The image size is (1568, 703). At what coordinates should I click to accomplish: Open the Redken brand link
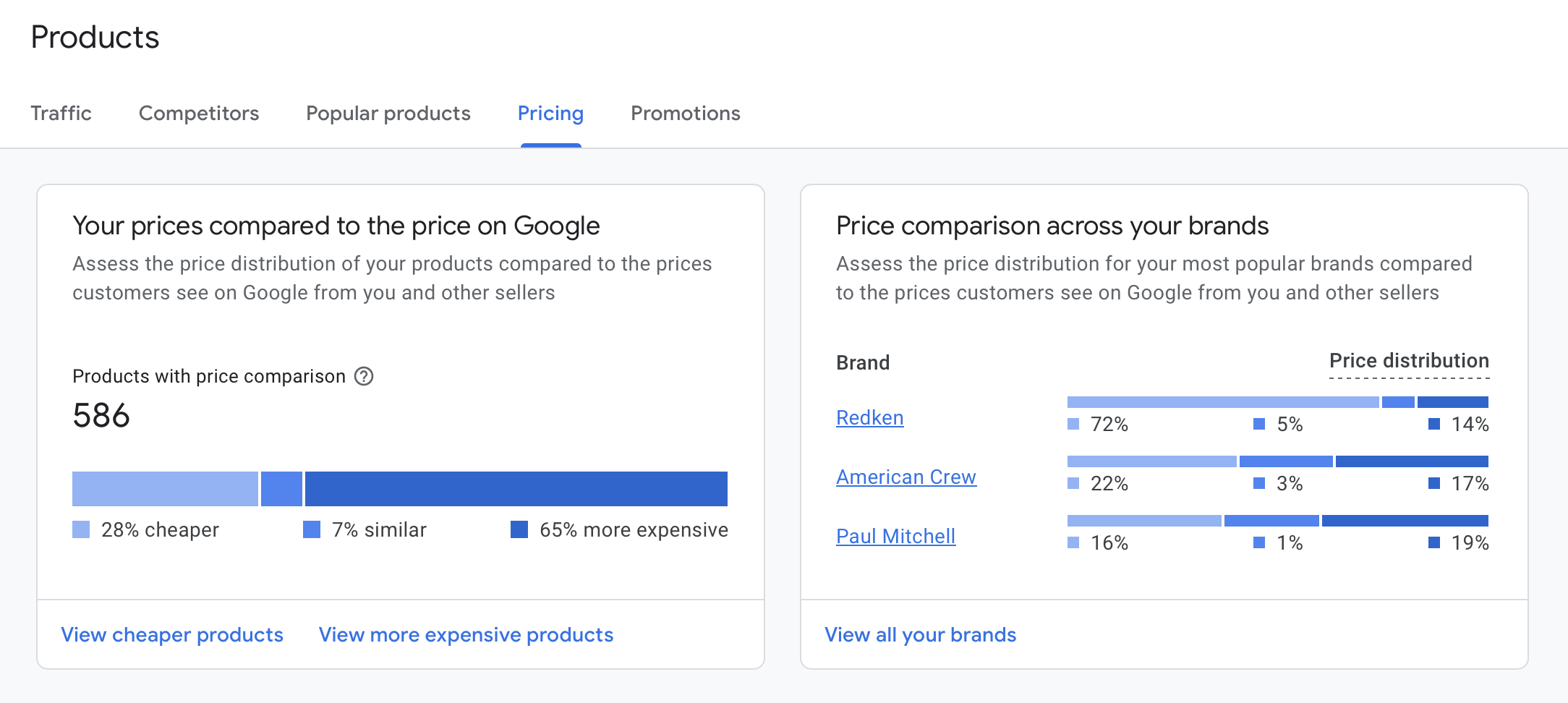[x=870, y=417]
